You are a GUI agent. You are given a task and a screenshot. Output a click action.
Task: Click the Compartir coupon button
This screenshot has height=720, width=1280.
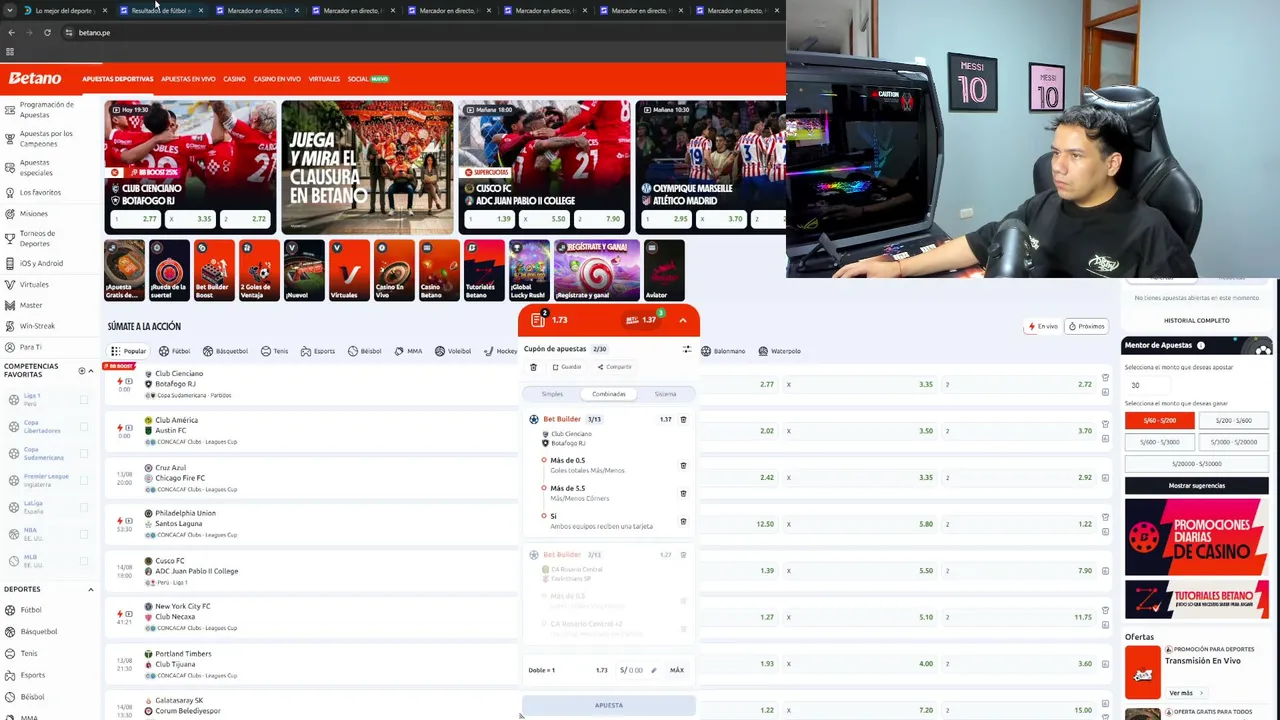tap(615, 367)
